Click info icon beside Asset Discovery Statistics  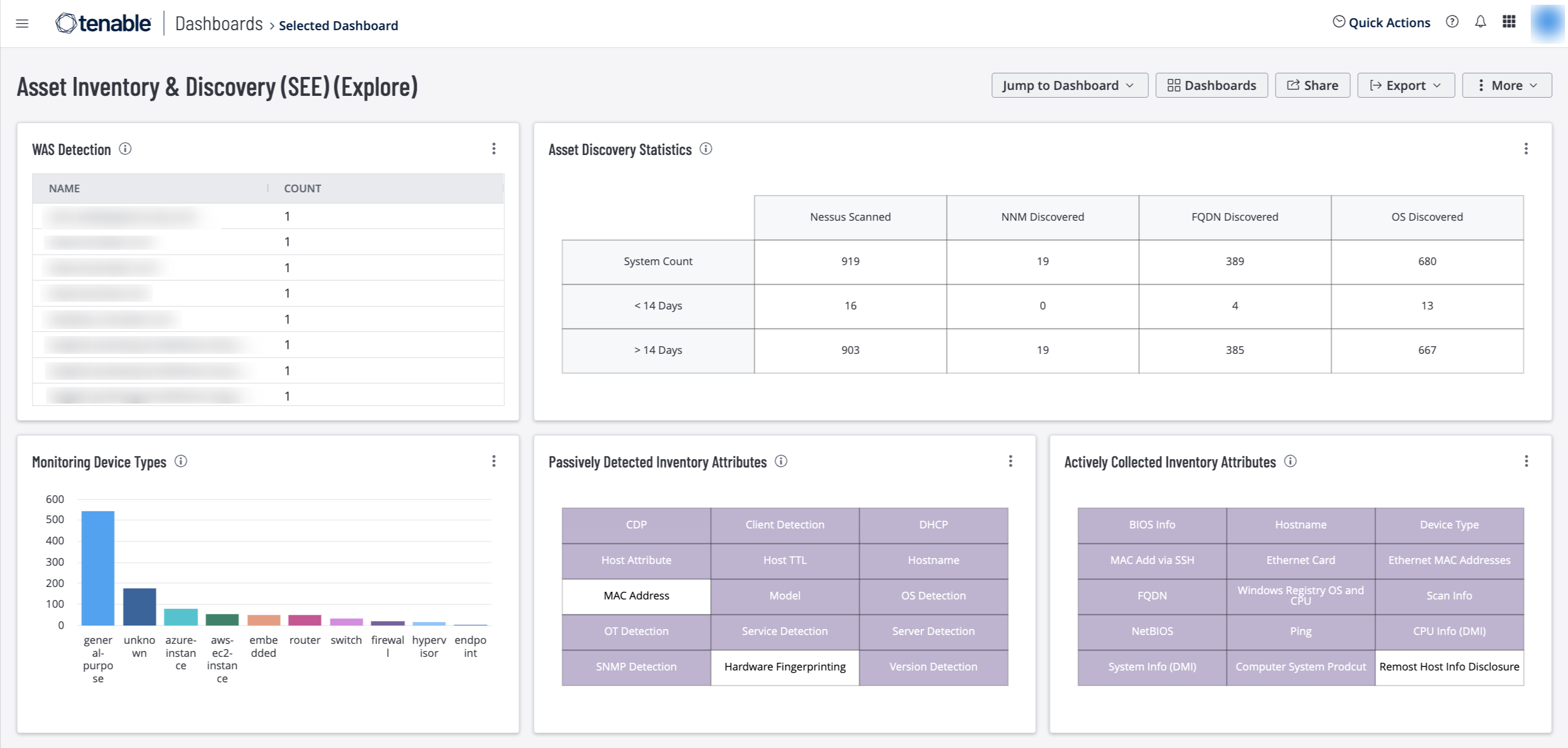tap(706, 149)
